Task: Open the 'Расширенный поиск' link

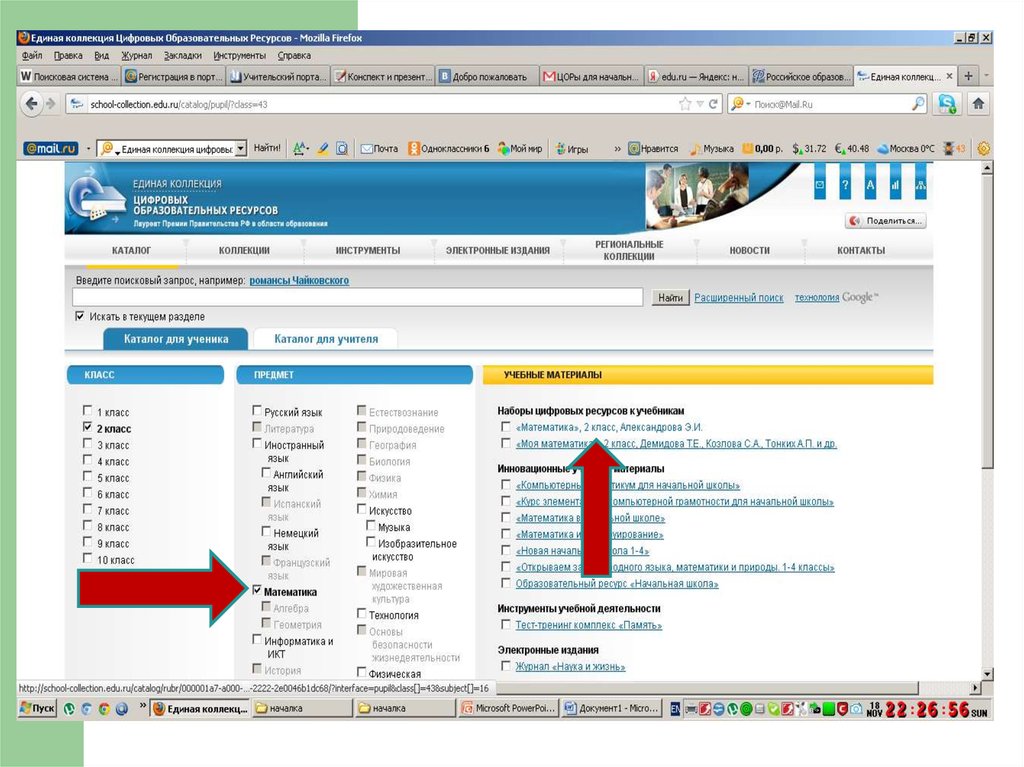Action: (x=739, y=298)
